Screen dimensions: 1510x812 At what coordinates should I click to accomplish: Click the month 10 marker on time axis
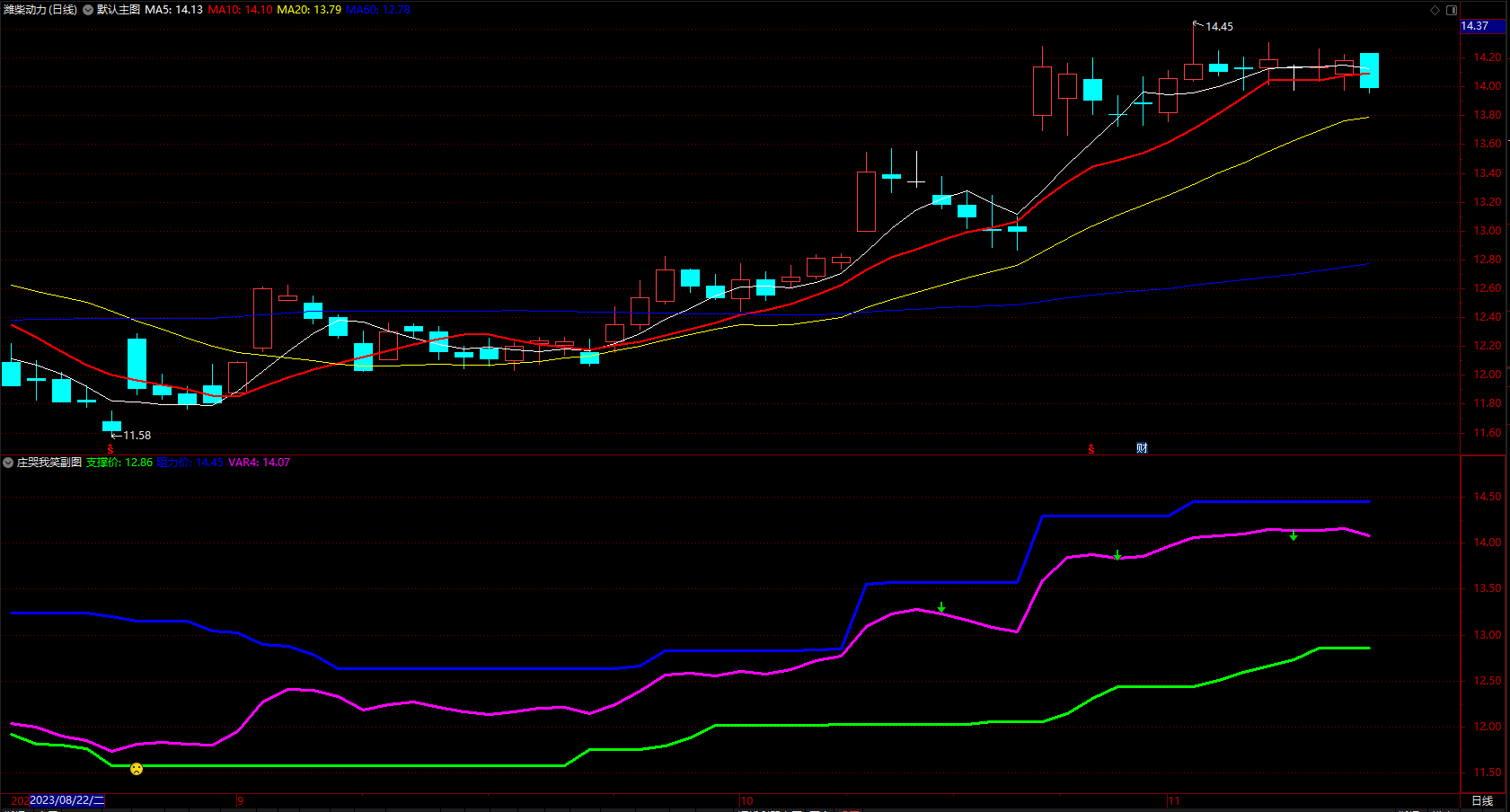point(746,800)
